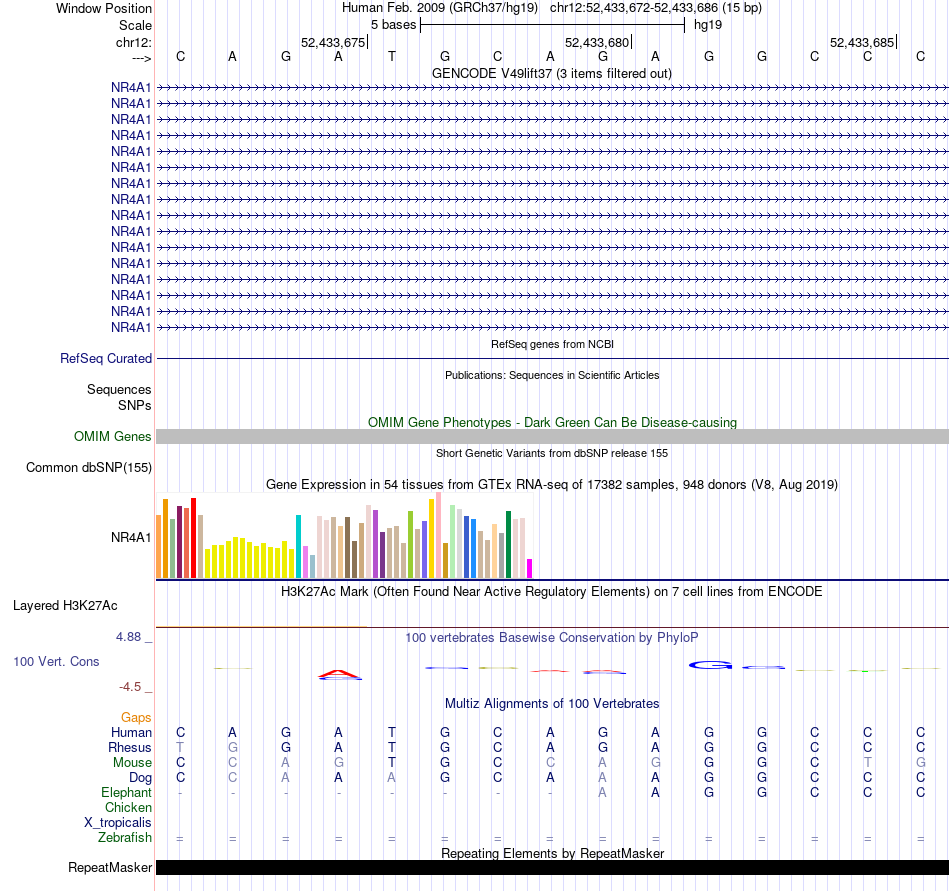Open Repeating Elements by RepeatMasker title
Viewport: 950px width, 891px height.
pos(552,853)
